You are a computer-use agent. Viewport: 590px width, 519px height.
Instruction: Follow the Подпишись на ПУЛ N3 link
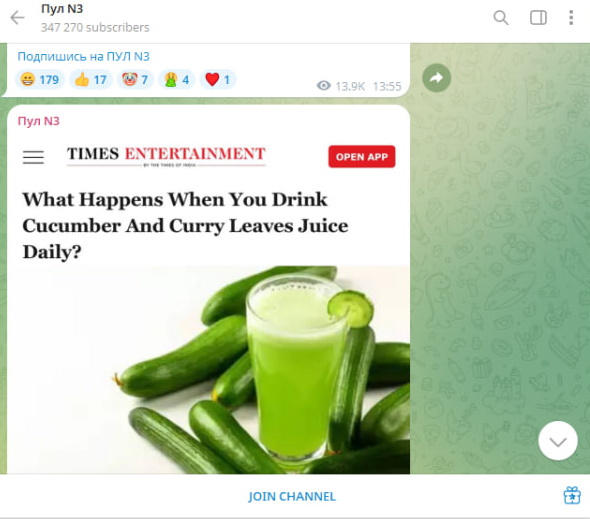[x=84, y=56]
